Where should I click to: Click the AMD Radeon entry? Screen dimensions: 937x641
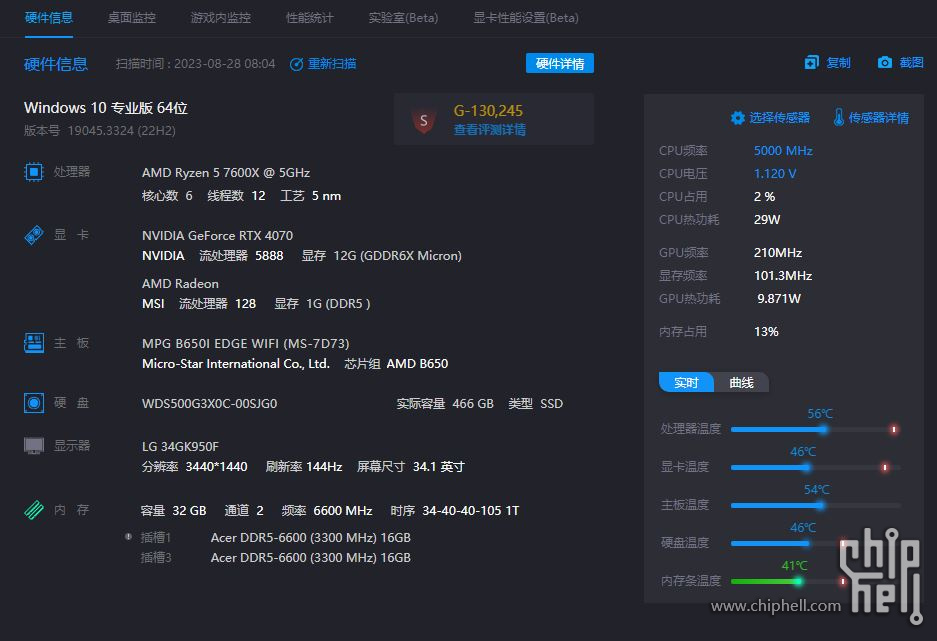[x=180, y=284]
